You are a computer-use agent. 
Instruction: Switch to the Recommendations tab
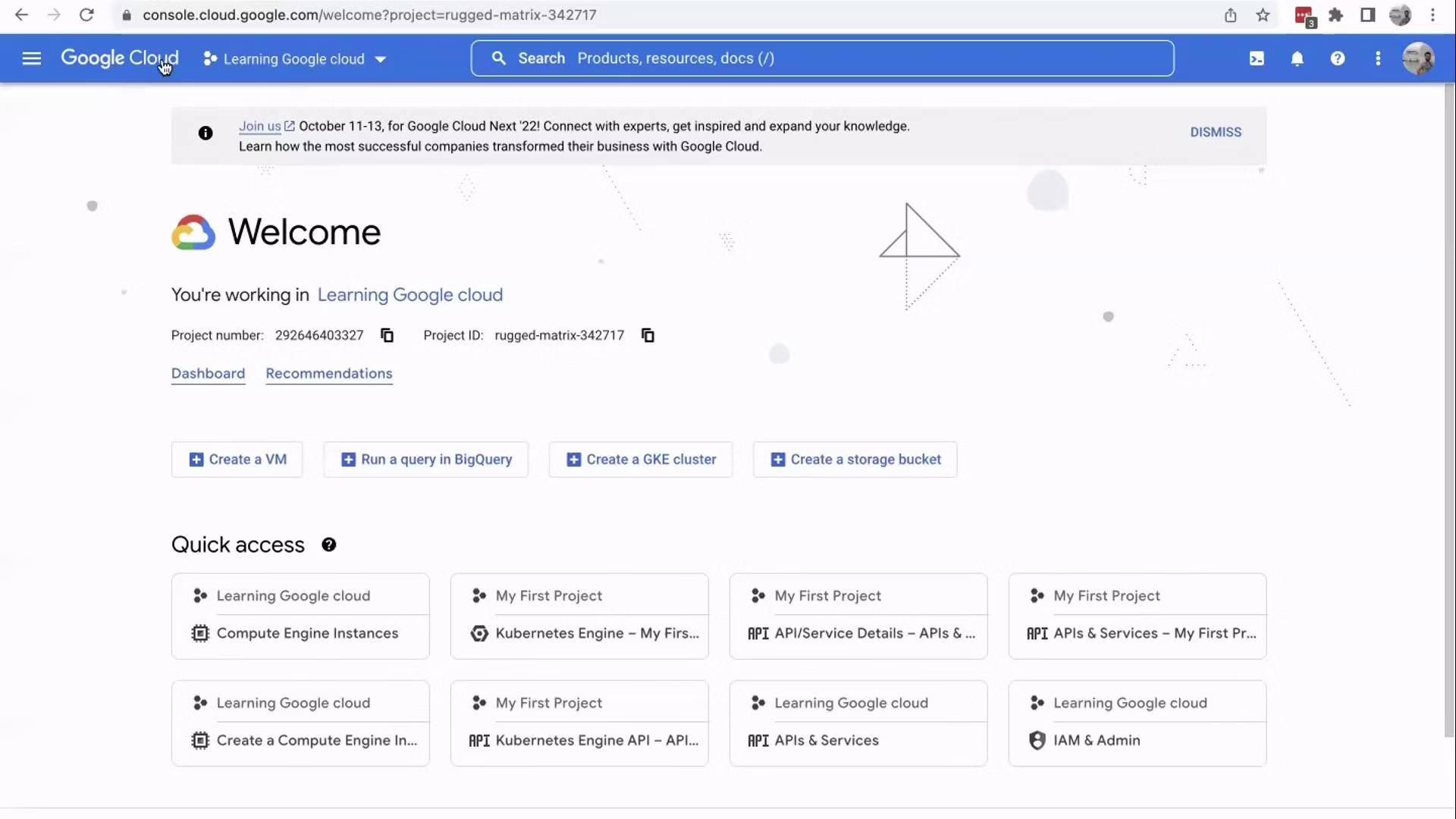(328, 373)
